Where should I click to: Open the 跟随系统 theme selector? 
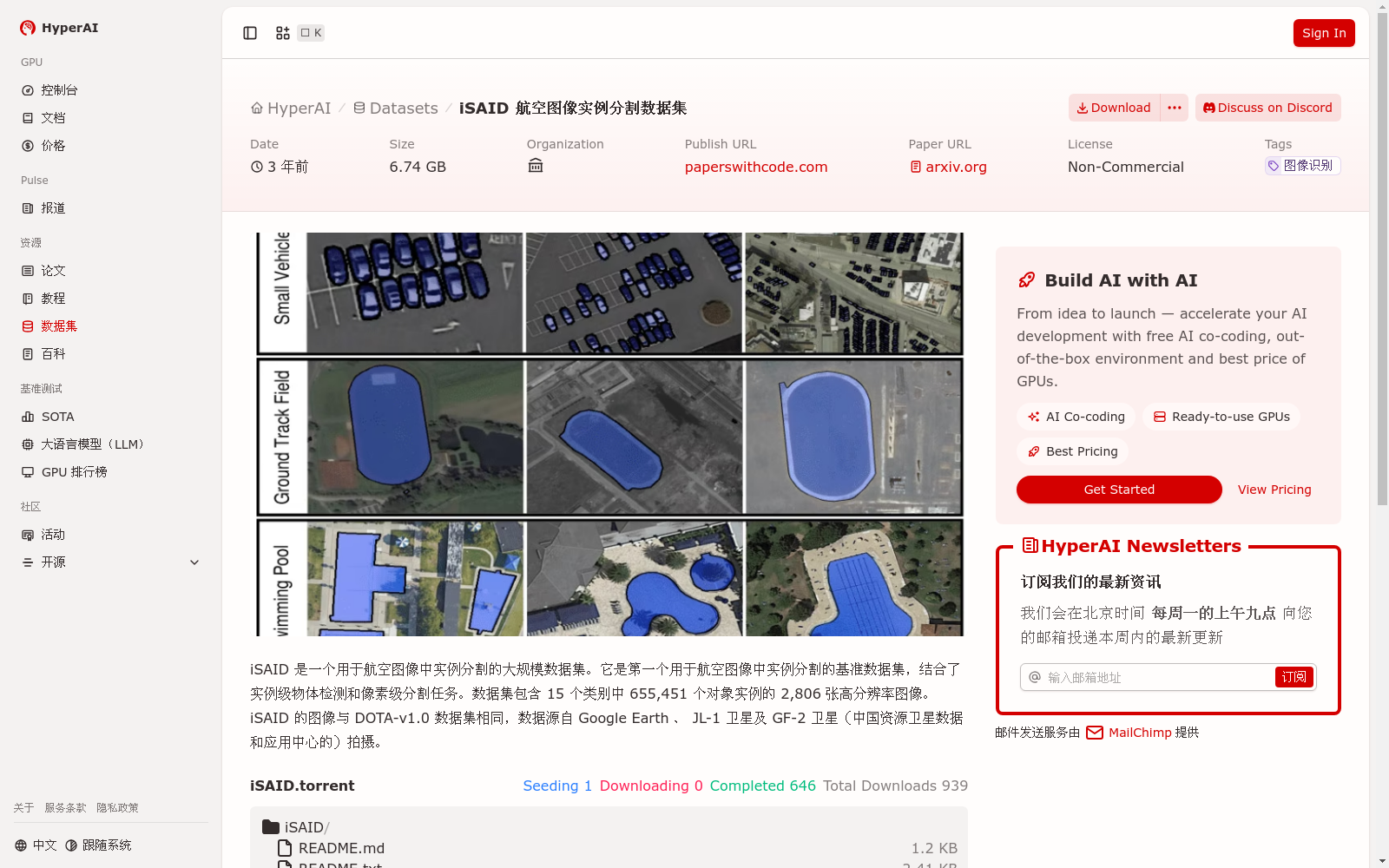pyautogui.click(x=98, y=845)
